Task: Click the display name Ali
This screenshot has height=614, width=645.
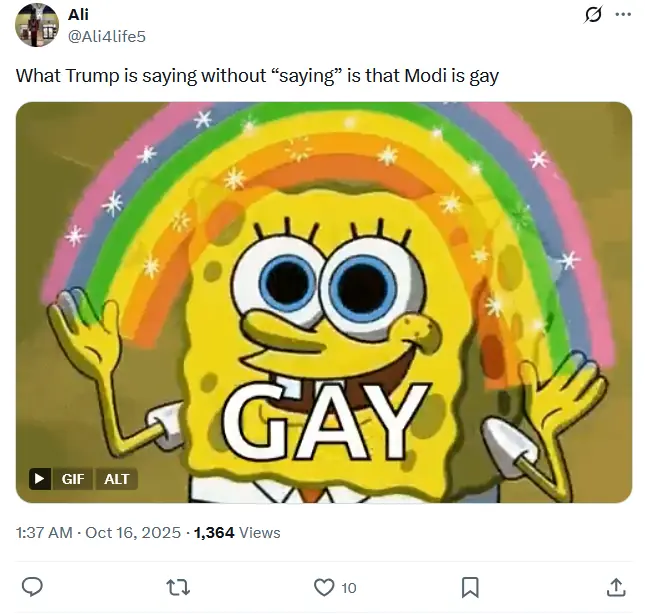Action: coord(78,14)
